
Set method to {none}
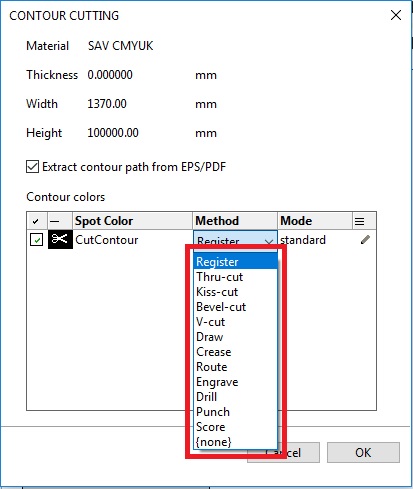point(235,442)
